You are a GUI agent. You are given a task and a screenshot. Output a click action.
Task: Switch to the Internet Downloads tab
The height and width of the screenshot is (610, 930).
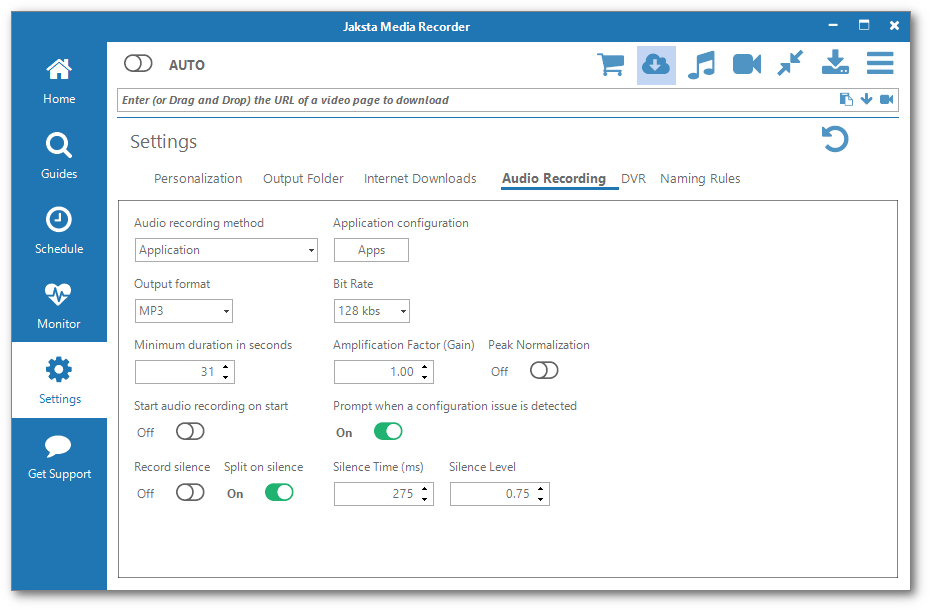pyautogui.click(x=420, y=179)
